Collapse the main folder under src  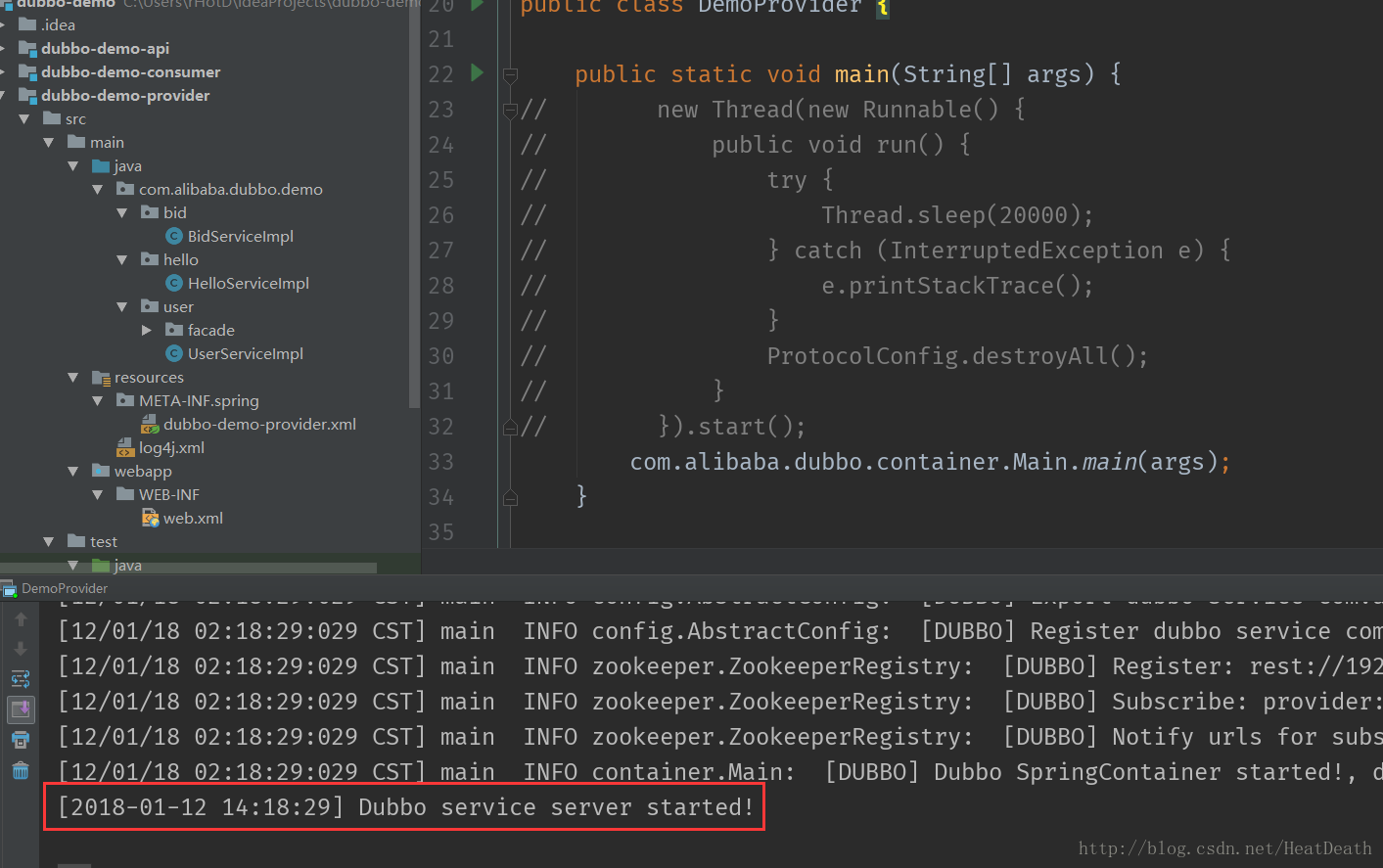click(49, 143)
